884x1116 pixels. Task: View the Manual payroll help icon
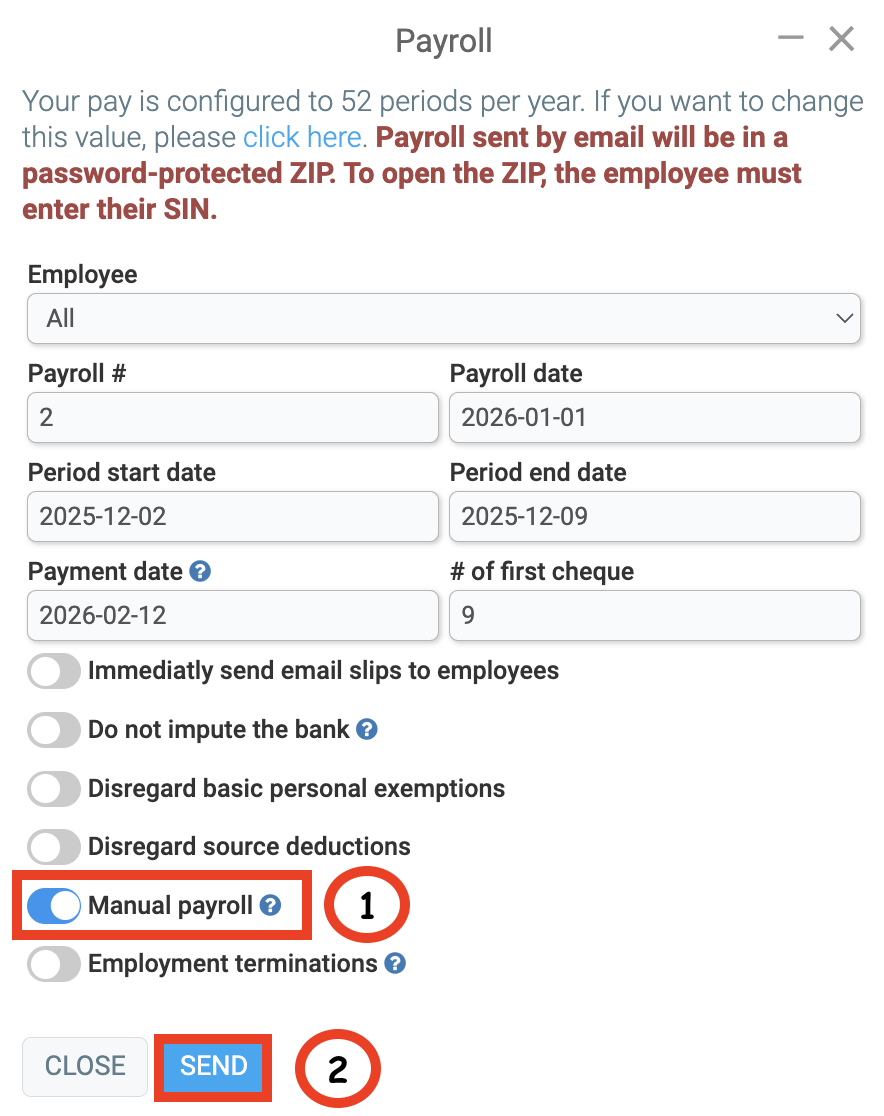pos(268,905)
